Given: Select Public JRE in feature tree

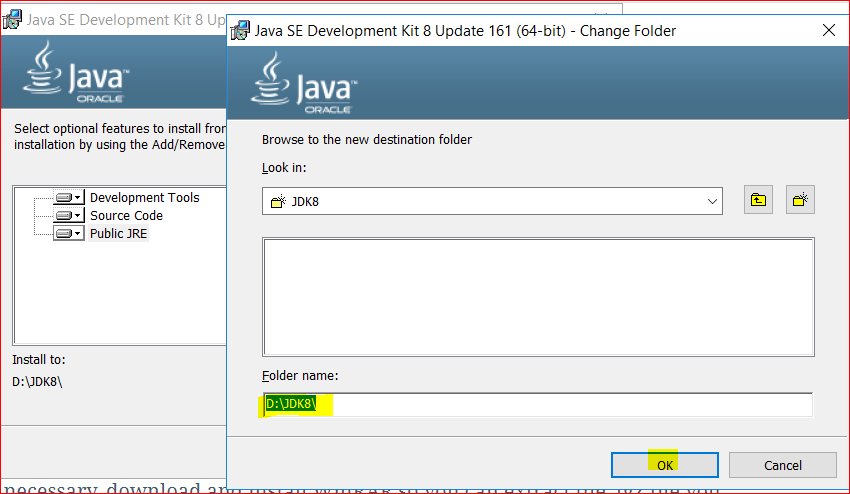Looking at the screenshot, I should pyautogui.click(x=118, y=234).
